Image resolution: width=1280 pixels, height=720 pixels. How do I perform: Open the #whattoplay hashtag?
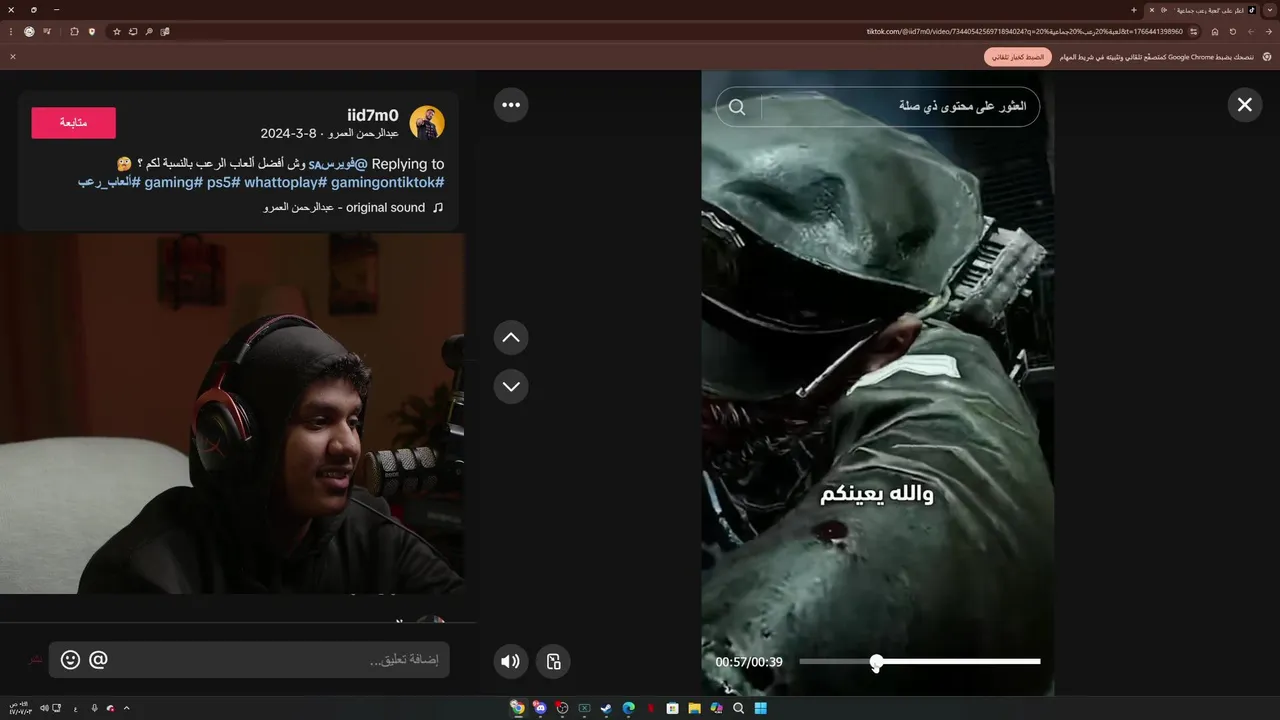click(x=286, y=182)
